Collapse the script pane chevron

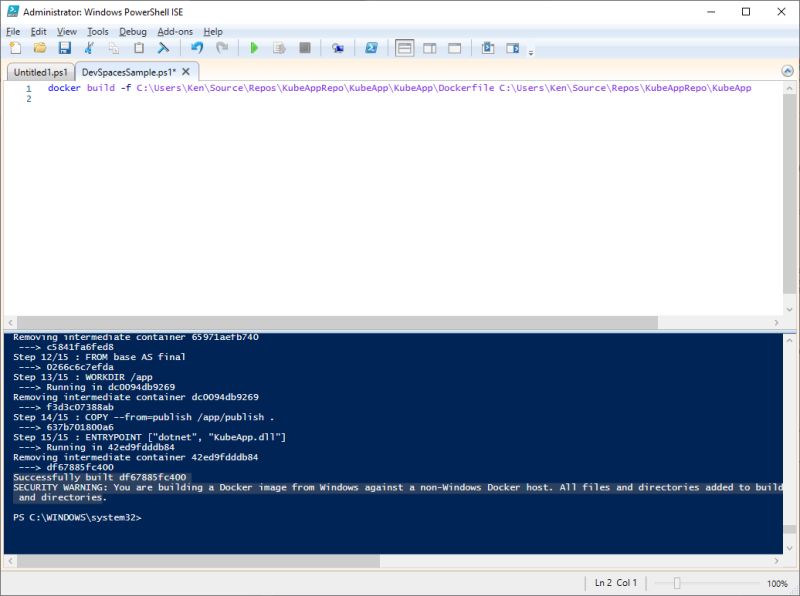(x=787, y=71)
